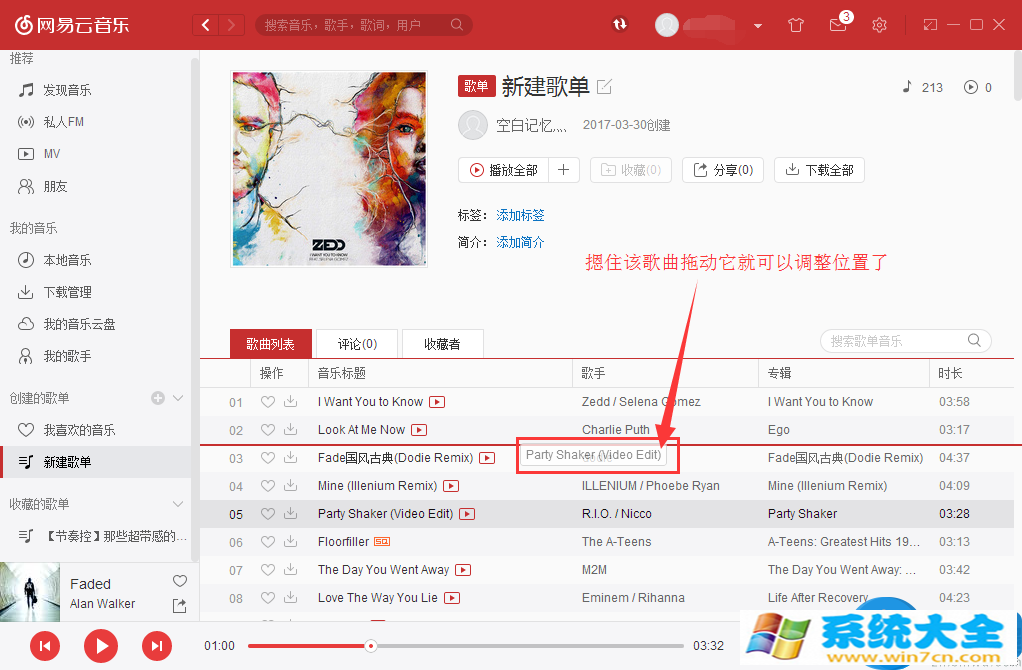Play MV for I Want You to Know

click(437, 402)
